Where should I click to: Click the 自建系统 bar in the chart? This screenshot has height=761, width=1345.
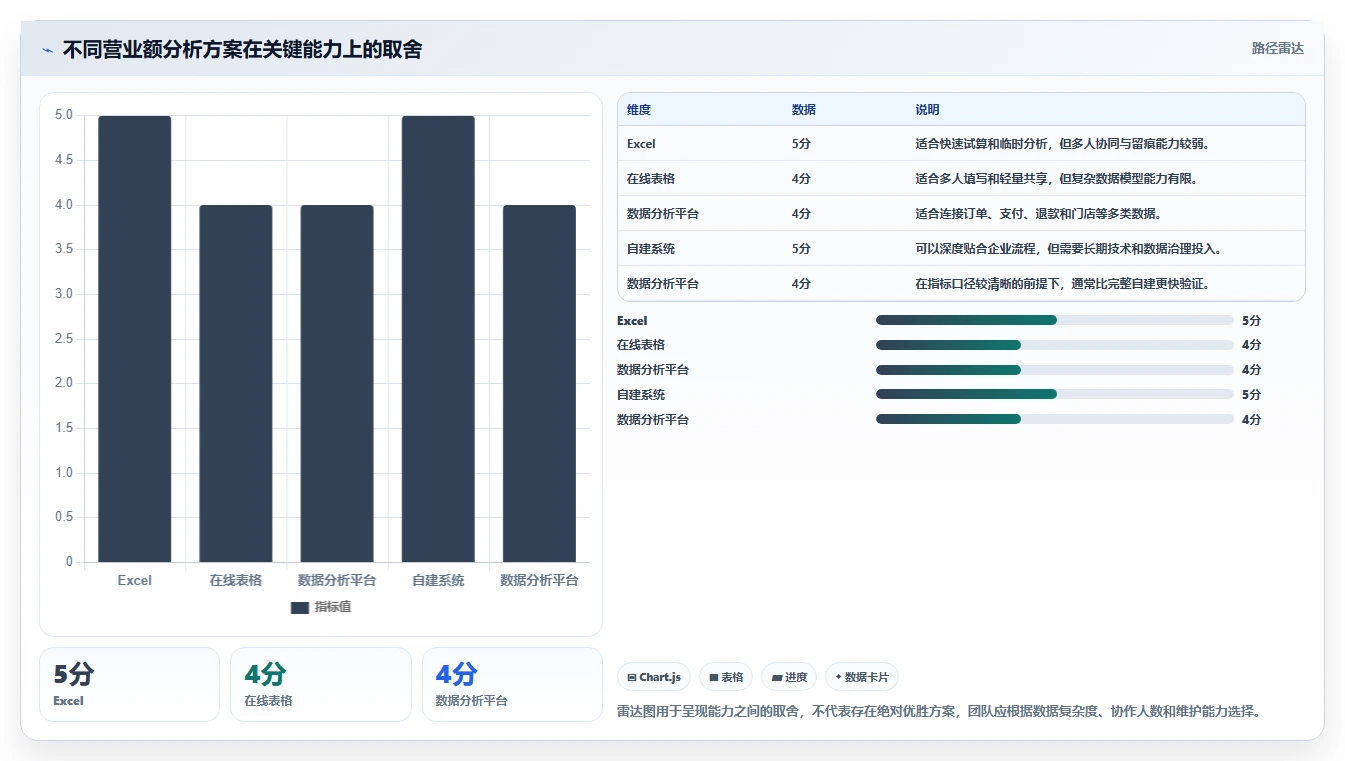[x=438, y=338]
